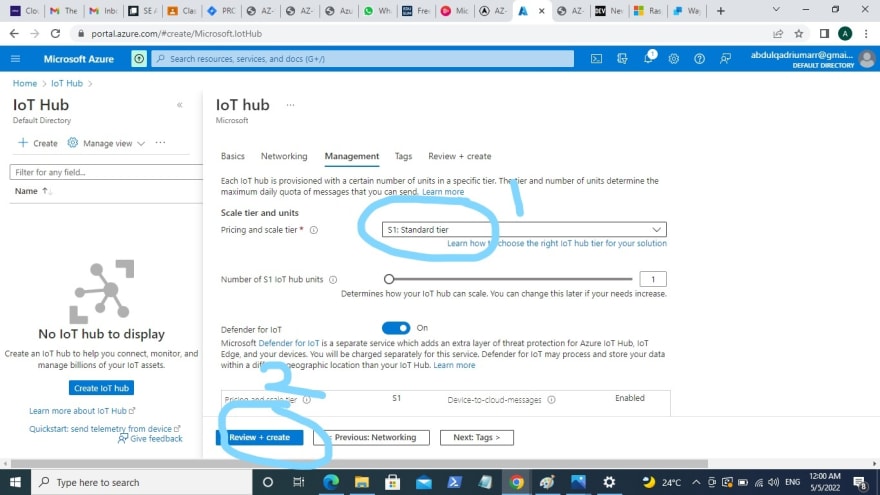Open ellipsis menu next to IoT hub title
This screenshot has height=495, width=880.
(x=290, y=105)
